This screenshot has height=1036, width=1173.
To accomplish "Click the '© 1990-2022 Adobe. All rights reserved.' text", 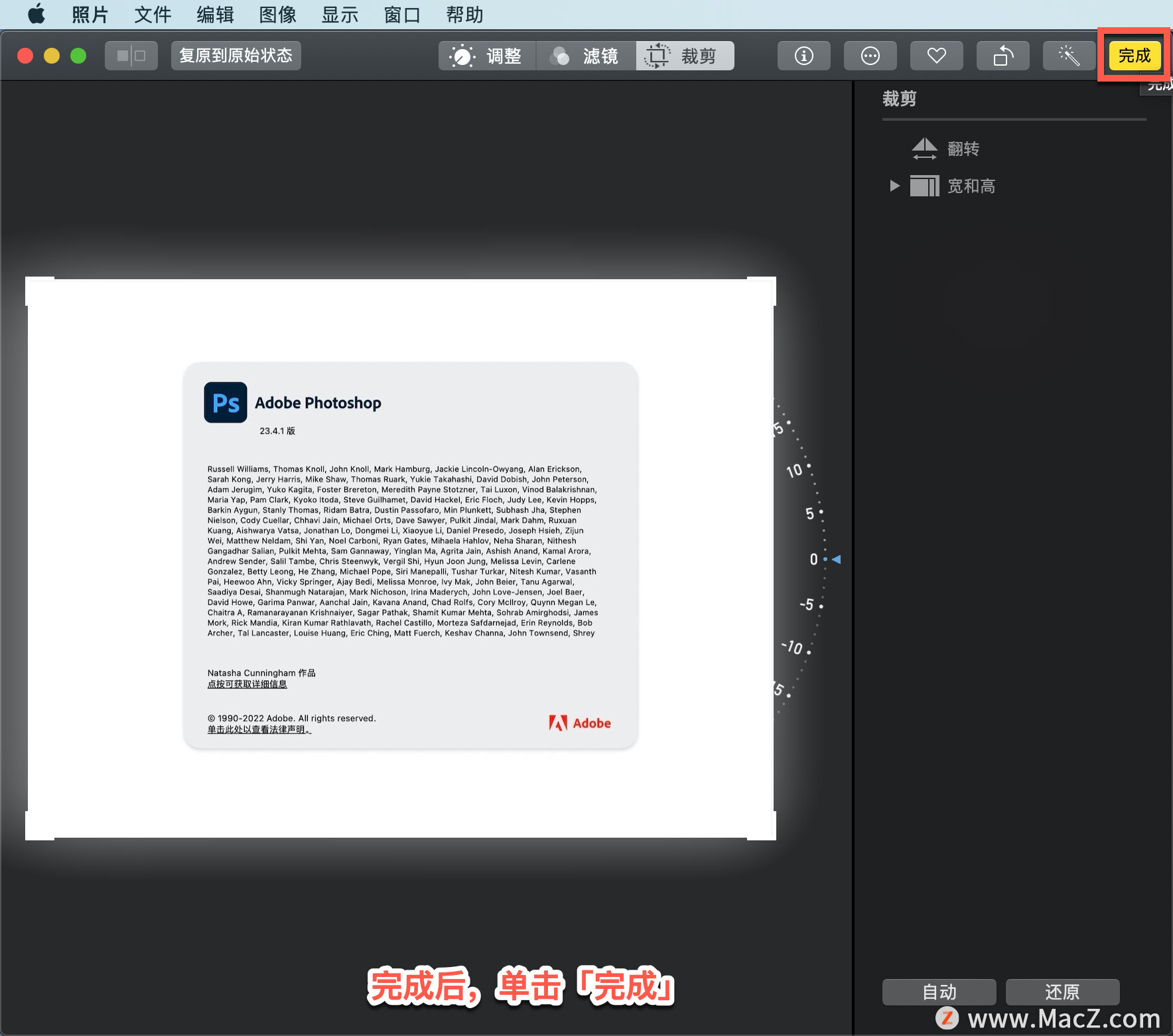I will (x=291, y=718).
